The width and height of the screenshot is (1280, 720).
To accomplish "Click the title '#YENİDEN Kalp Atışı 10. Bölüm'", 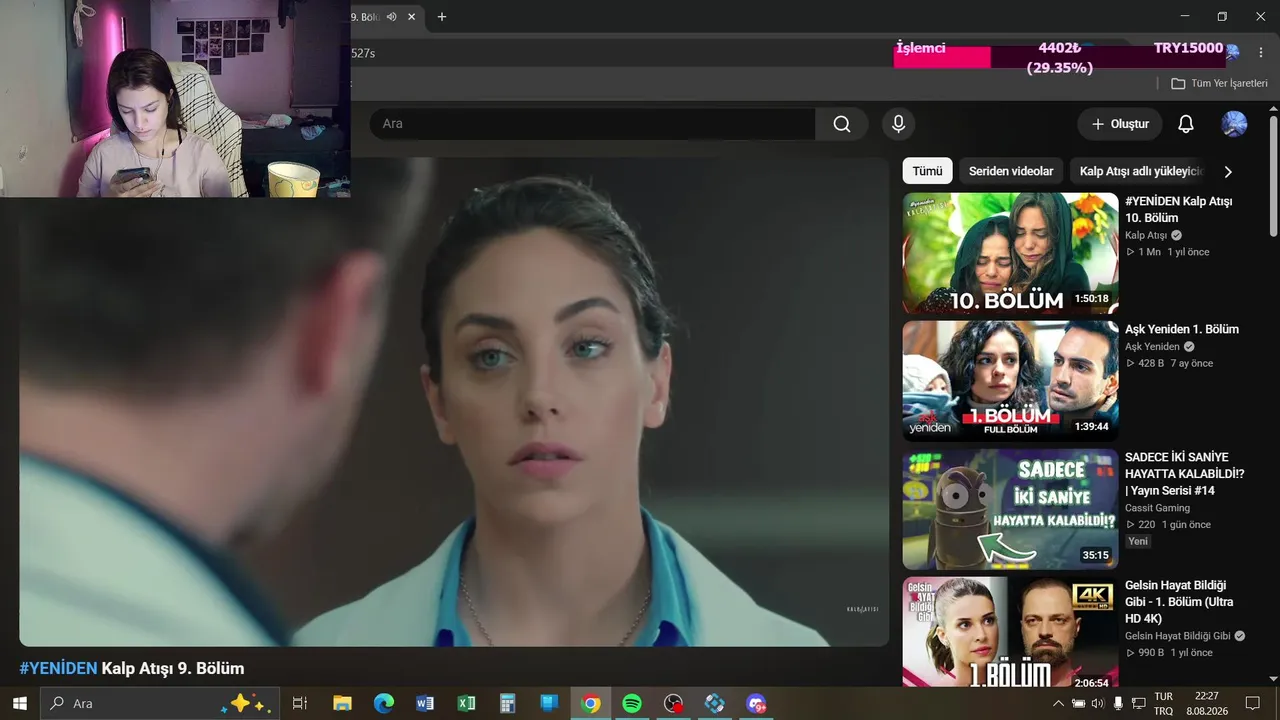I will [x=1178, y=209].
